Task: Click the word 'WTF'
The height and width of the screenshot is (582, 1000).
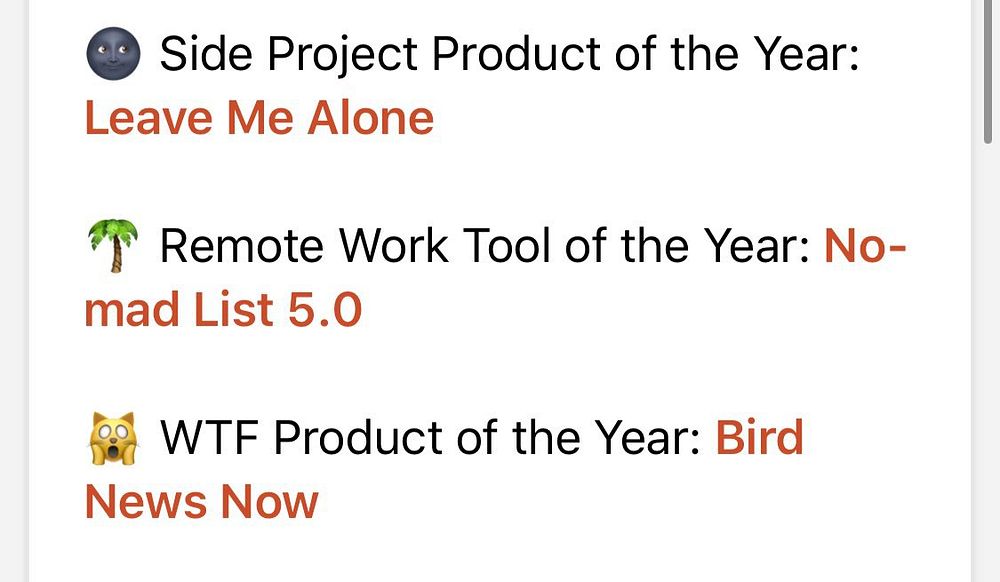Action: [209, 437]
